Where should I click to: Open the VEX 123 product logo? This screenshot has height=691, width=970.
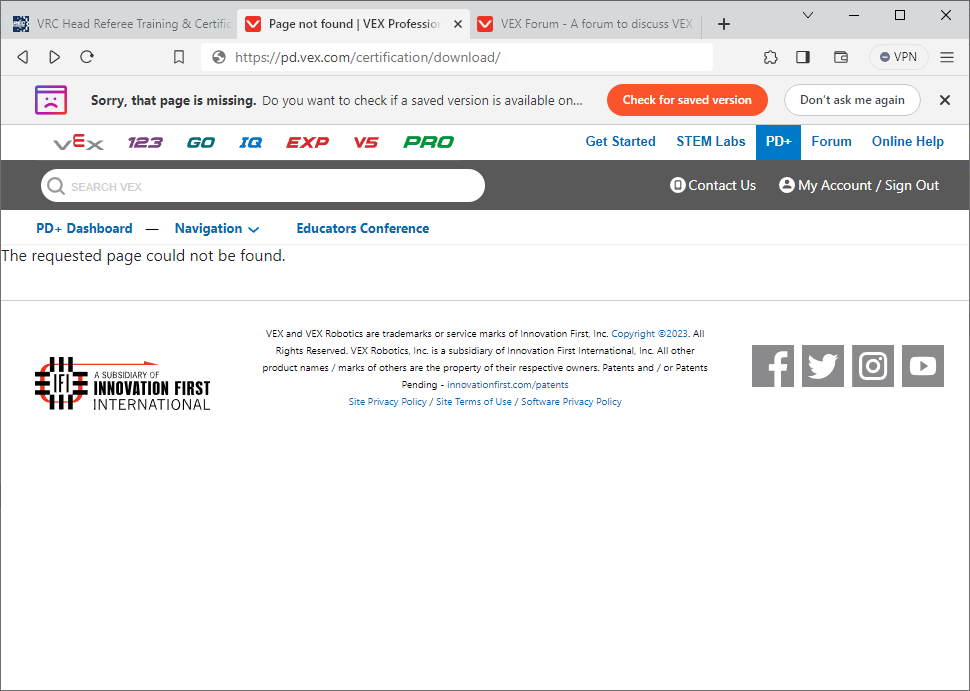145,143
